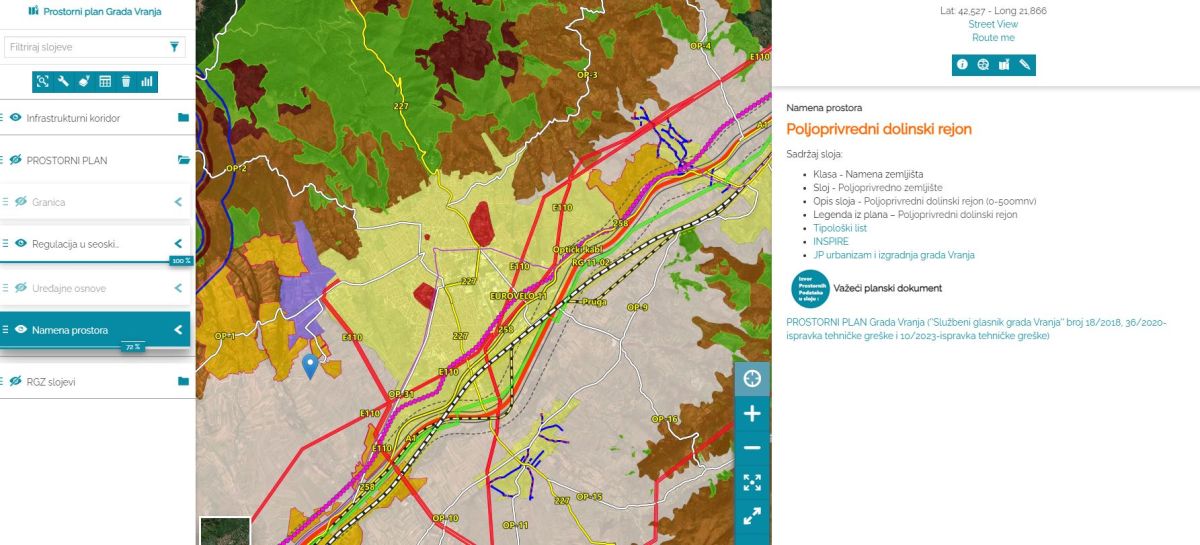Image resolution: width=1200 pixels, height=545 pixels.
Task: Zoom out with the minus button
Action: [752, 448]
